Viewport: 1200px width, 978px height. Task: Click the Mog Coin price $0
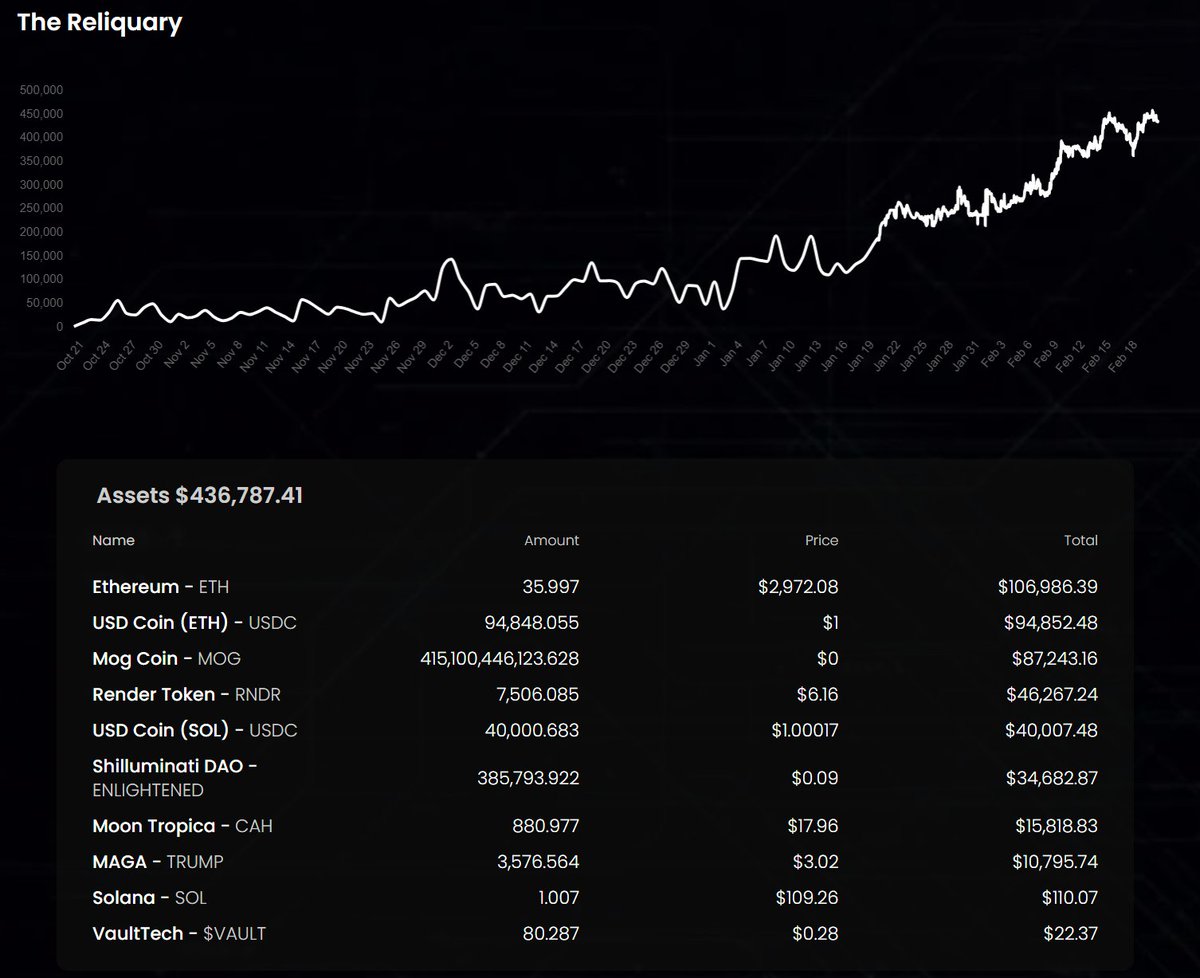829,659
